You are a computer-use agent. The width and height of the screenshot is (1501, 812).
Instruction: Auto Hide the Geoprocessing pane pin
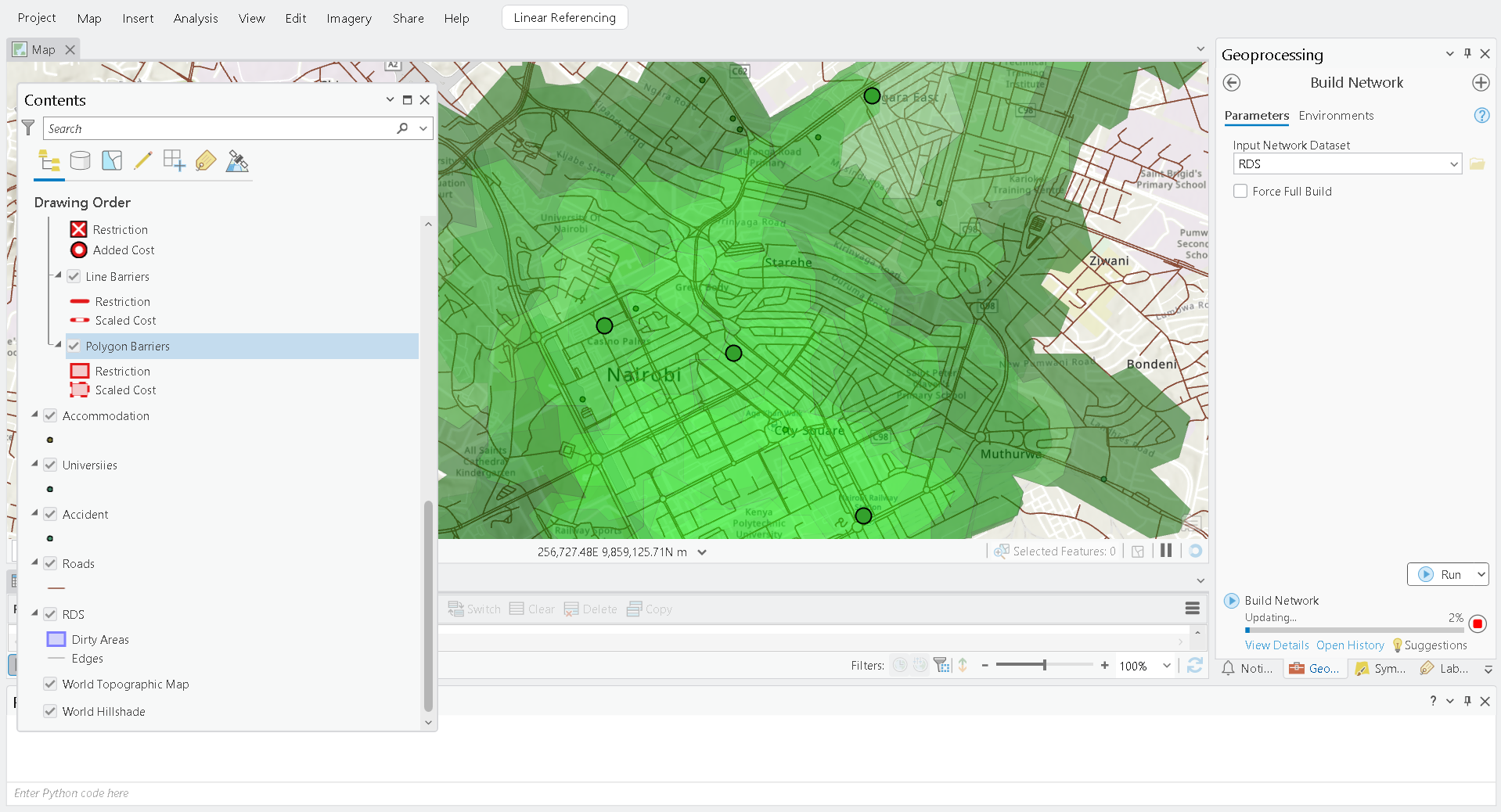click(x=1467, y=54)
